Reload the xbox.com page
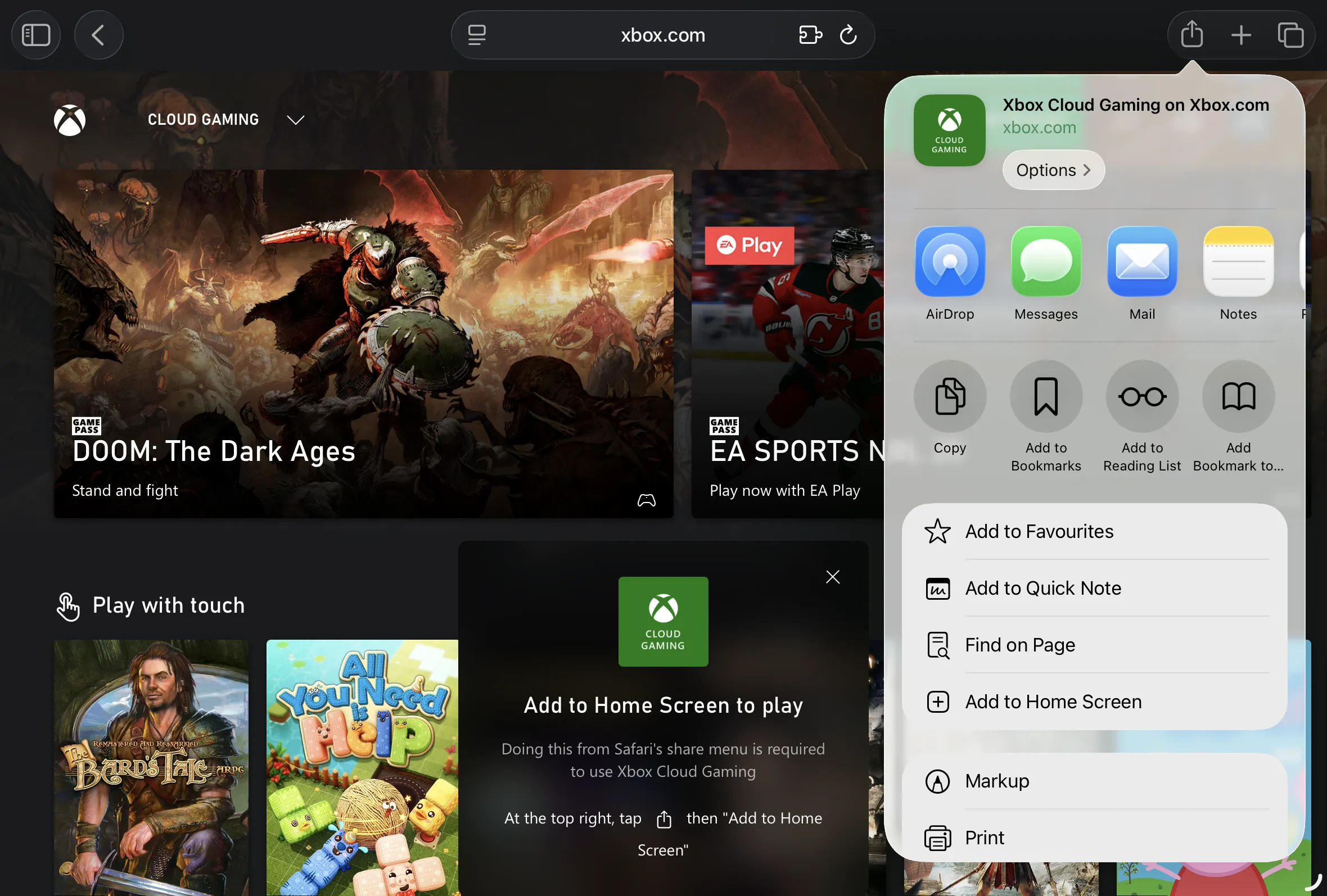1327x896 pixels. (x=847, y=35)
